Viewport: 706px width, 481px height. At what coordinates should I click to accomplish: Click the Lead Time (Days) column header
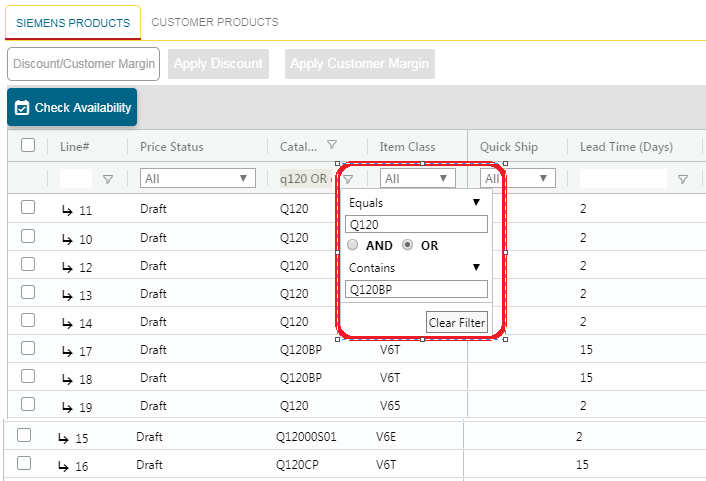(626, 147)
